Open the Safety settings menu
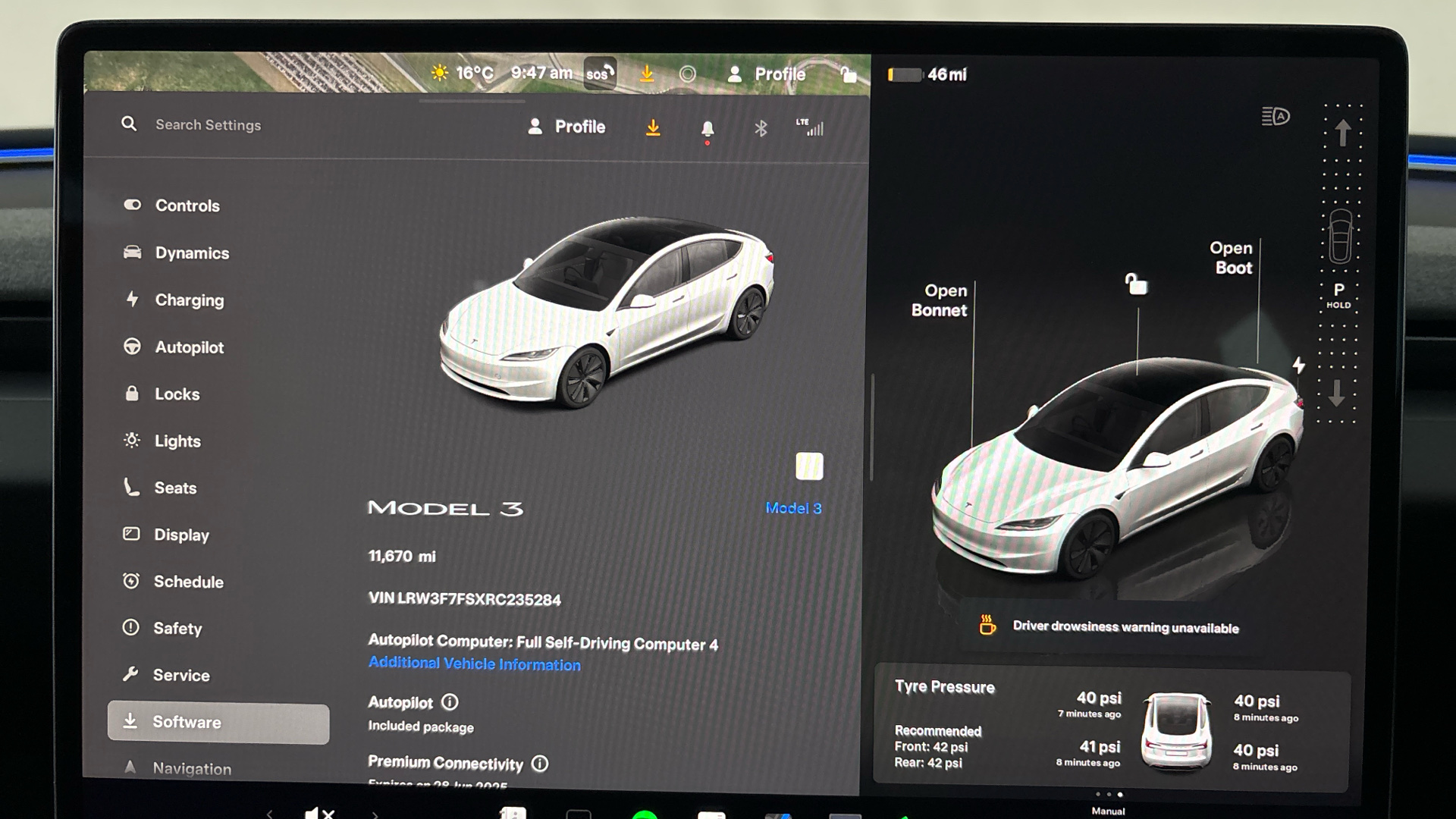The image size is (1456, 819). [162, 628]
